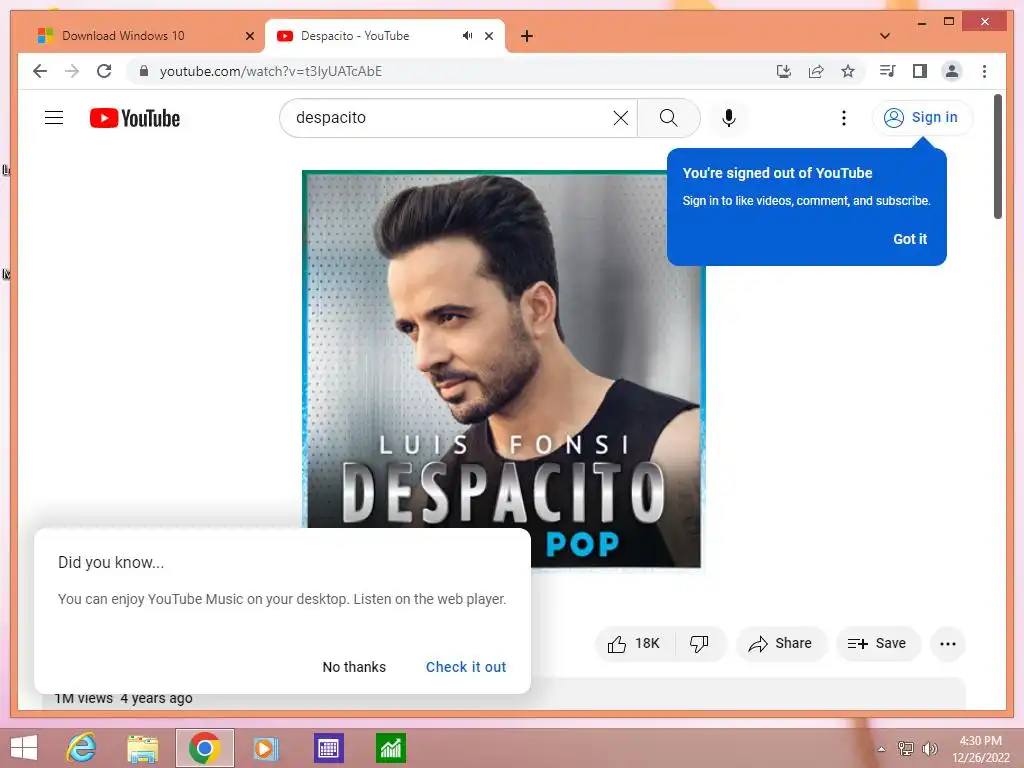The image size is (1024, 768).
Task: Open the Windows Start menu
Action: tap(24, 748)
